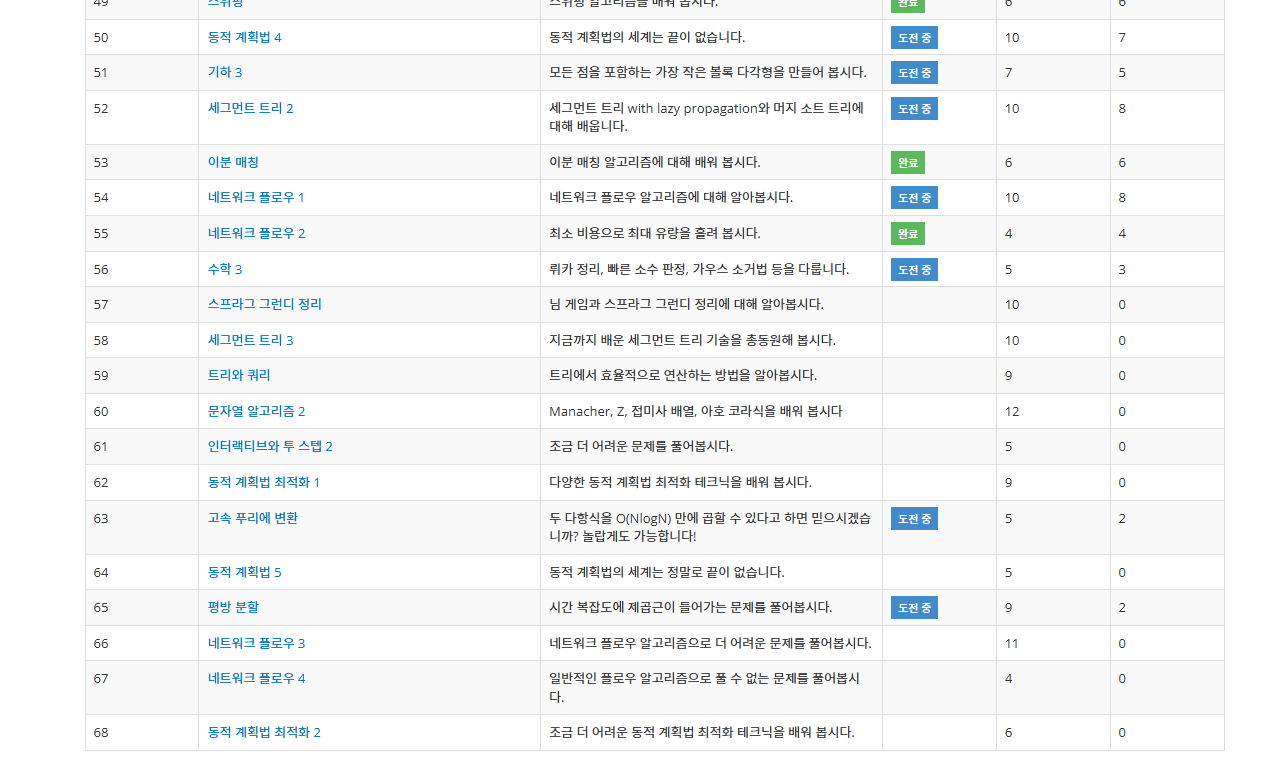Open the 수학 3 step
The width and height of the screenshot is (1262, 765).
click(225, 269)
